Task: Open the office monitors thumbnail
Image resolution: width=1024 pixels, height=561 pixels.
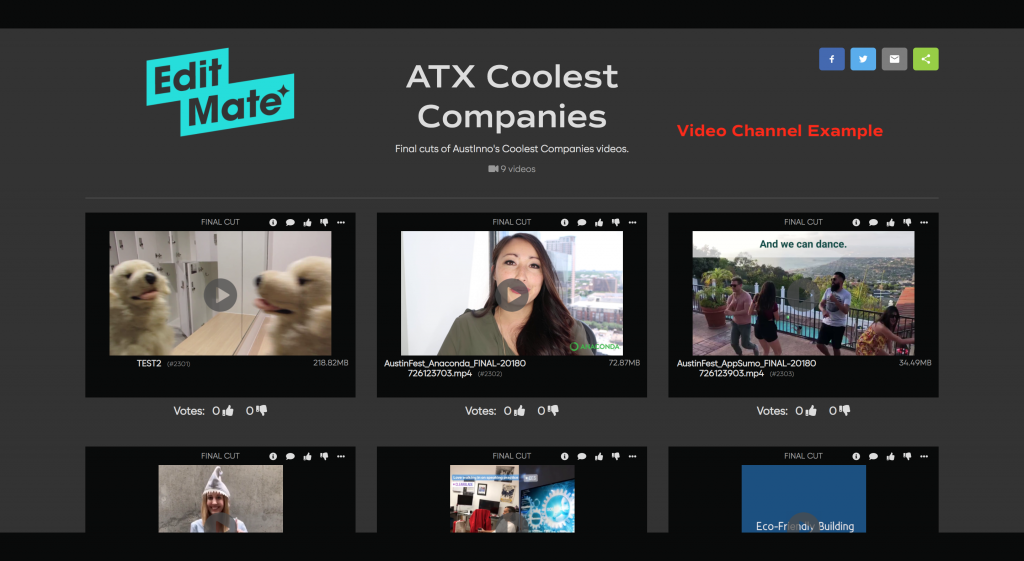Action: tap(512, 498)
